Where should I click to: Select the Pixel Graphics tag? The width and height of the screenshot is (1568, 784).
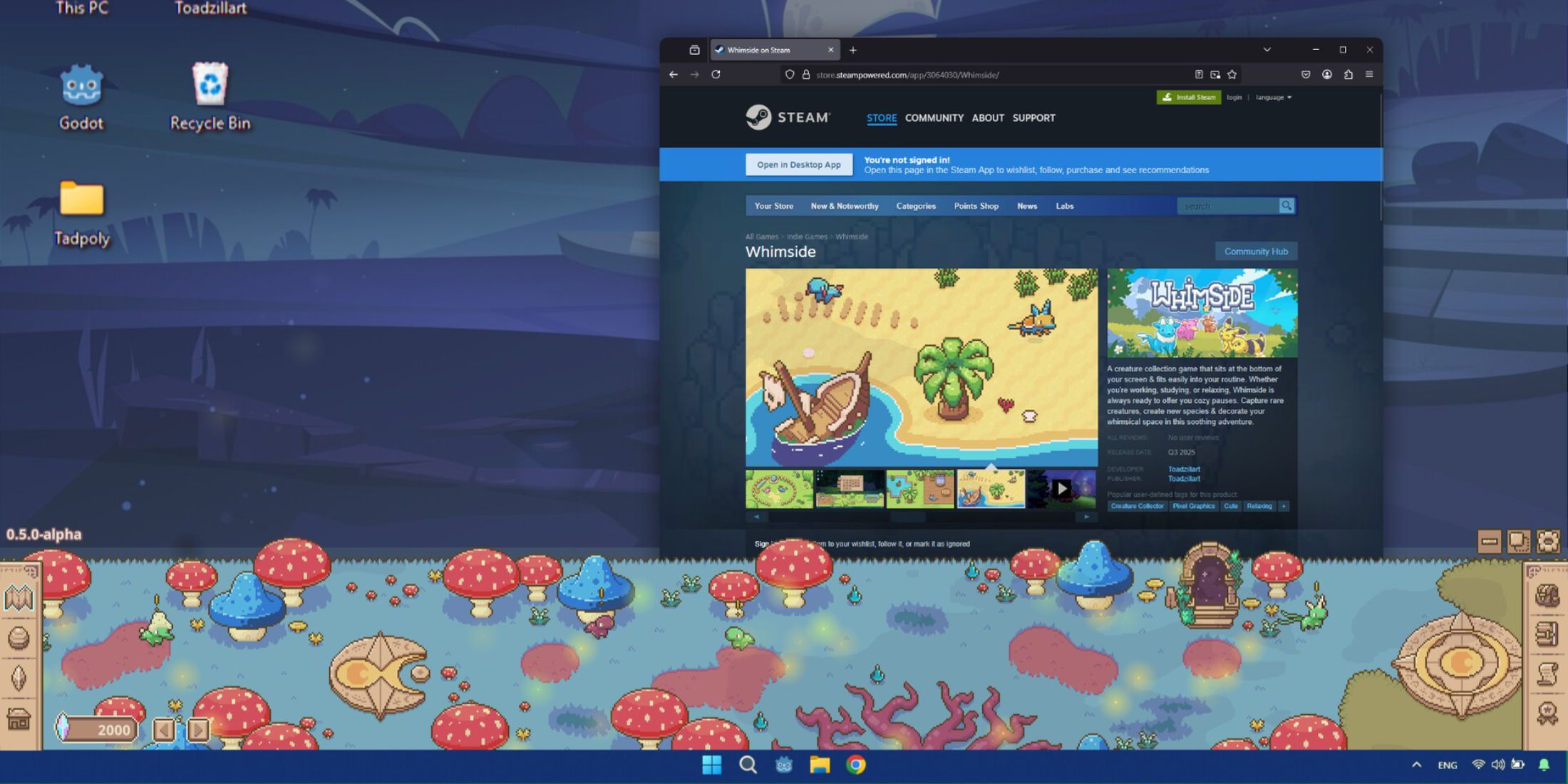point(1193,506)
